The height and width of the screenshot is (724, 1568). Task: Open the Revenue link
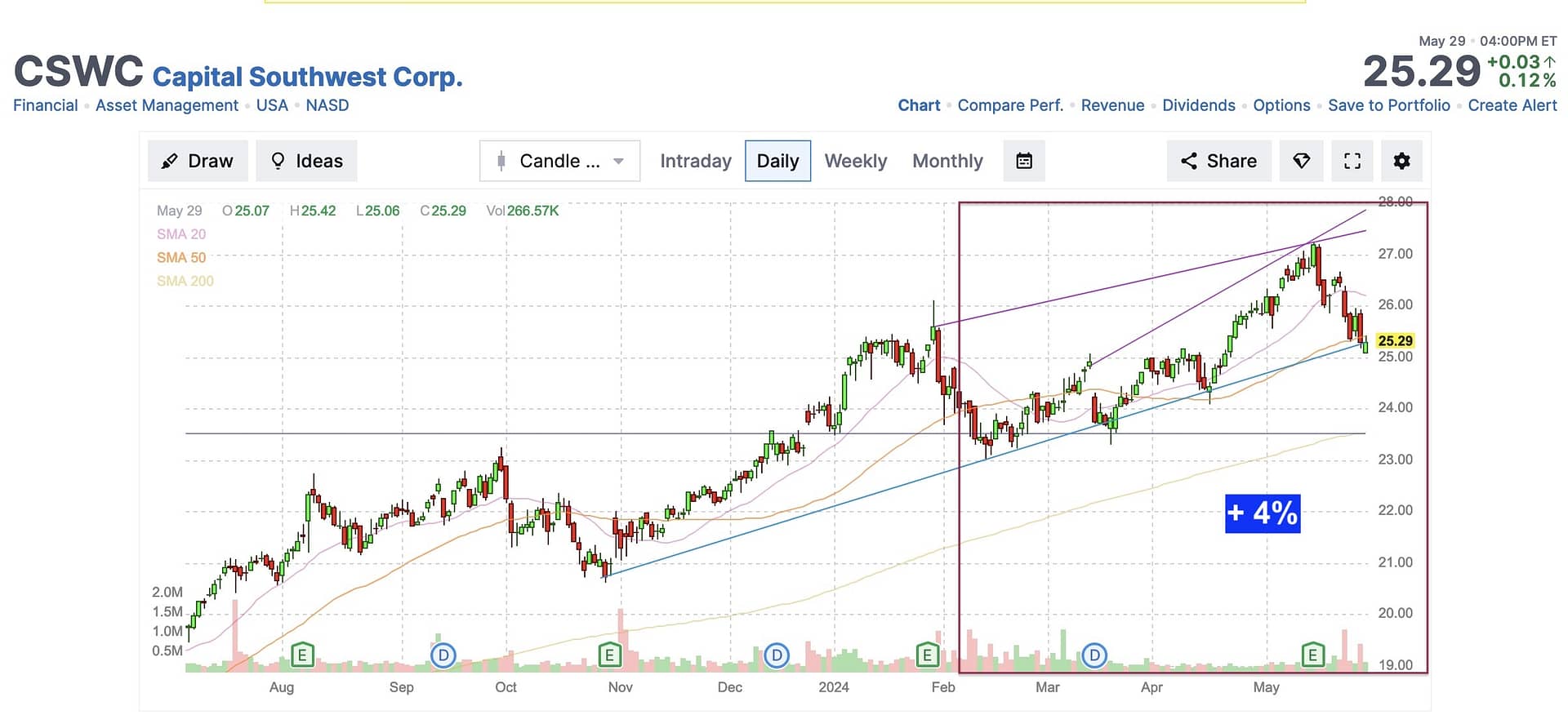tap(1112, 105)
